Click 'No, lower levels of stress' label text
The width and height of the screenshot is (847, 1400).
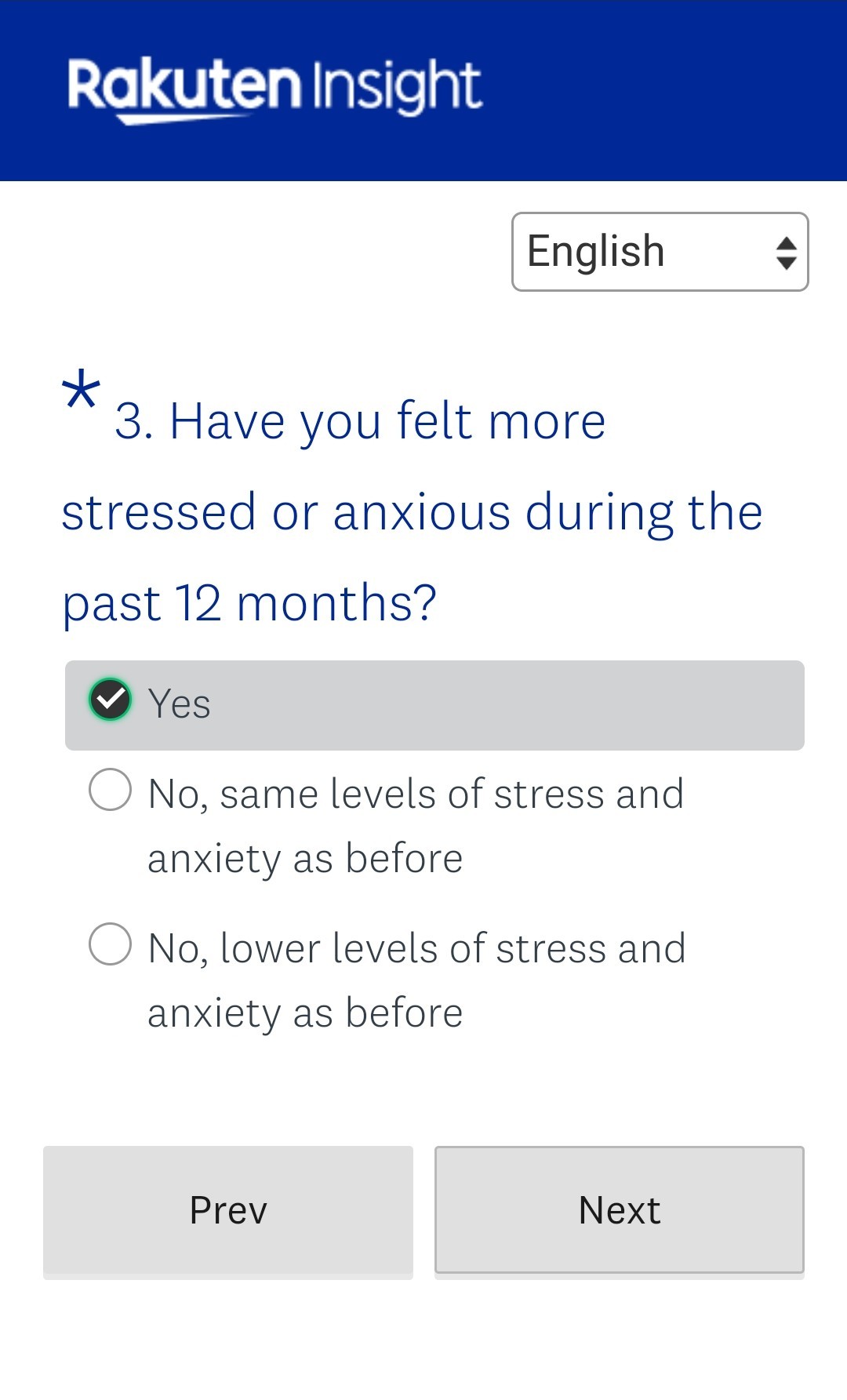[x=417, y=948]
